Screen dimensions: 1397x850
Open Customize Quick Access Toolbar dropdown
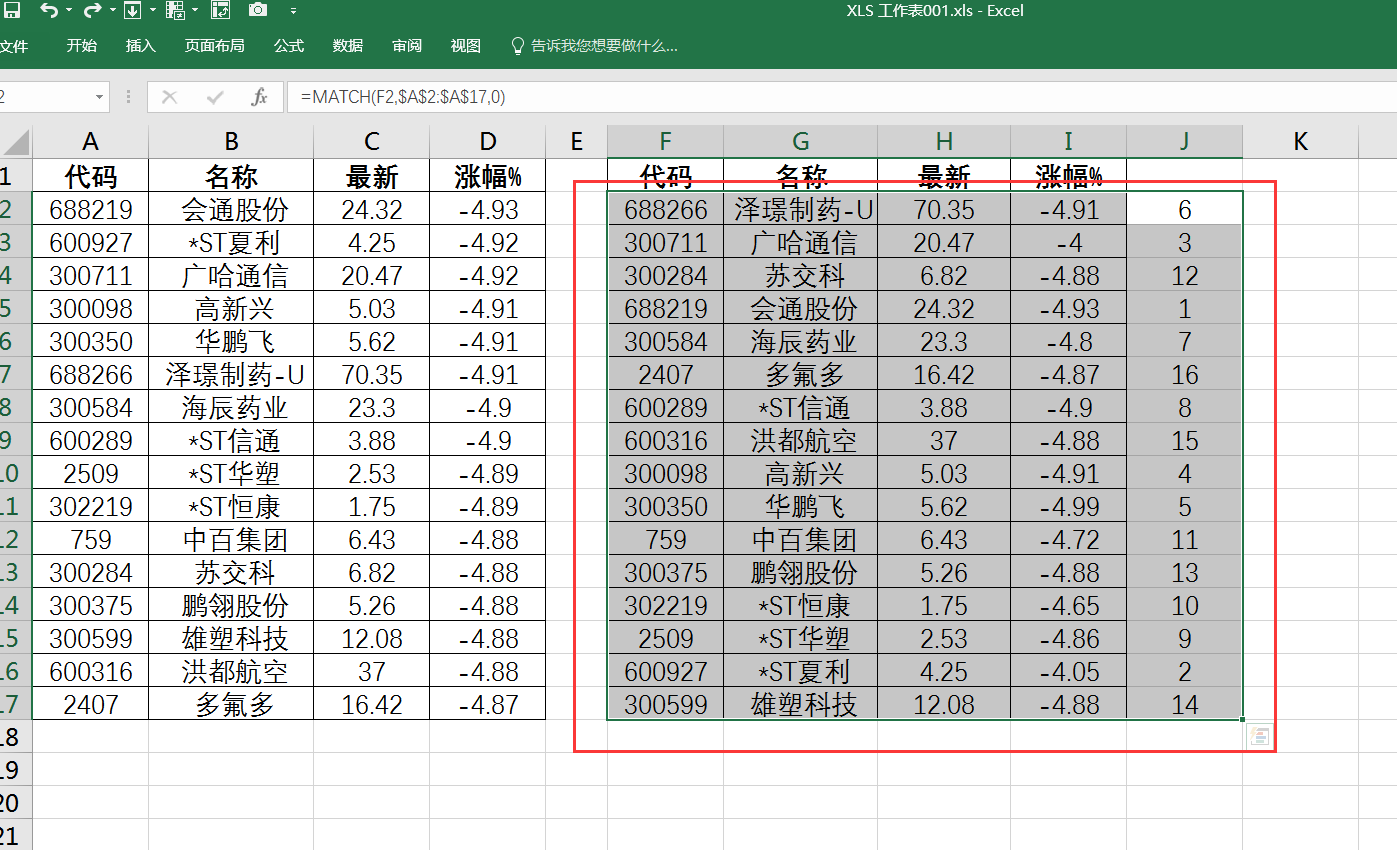293,11
